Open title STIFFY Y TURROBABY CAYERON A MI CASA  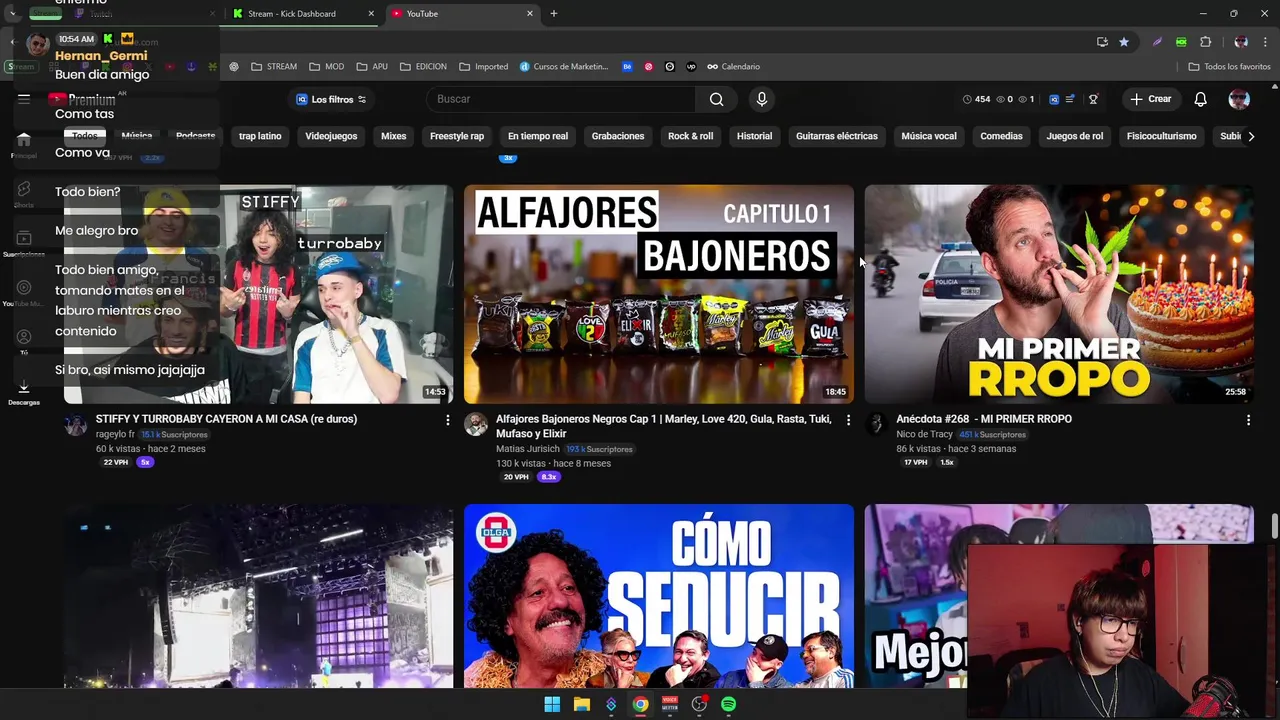pyautogui.click(x=226, y=419)
